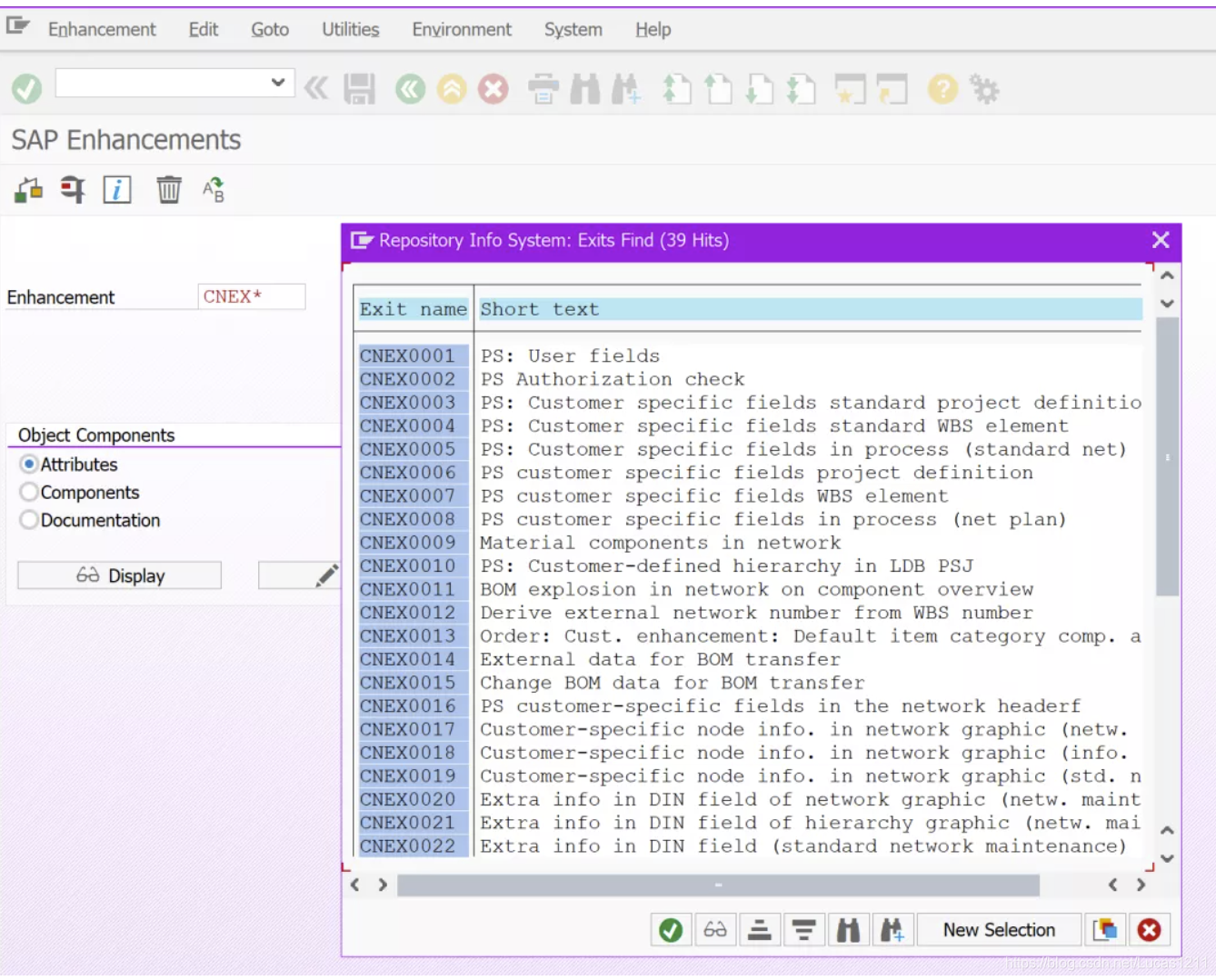Click the New Selection button
The width and height of the screenshot is (1216, 980).
(999, 930)
